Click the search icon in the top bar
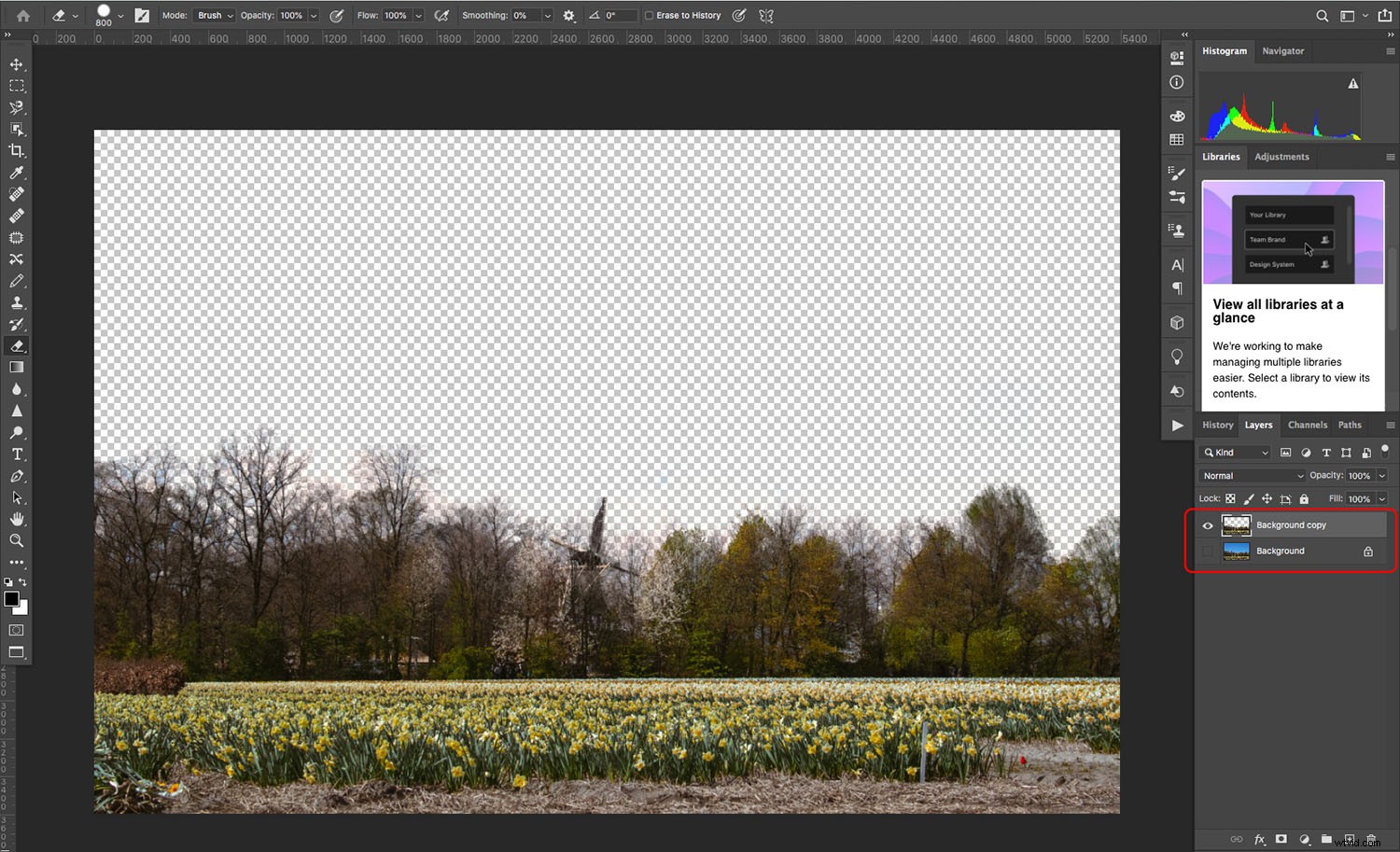Screen dimensions: 1400x852 (x=1322, y=15)
